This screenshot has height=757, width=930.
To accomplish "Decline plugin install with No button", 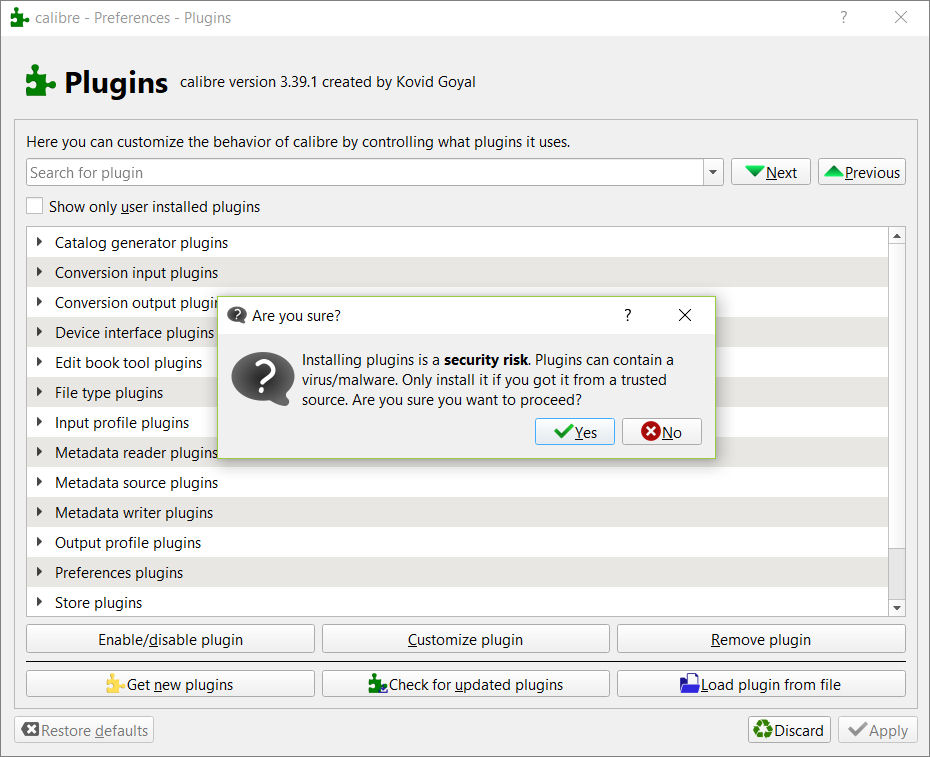I will pos(661,432).
